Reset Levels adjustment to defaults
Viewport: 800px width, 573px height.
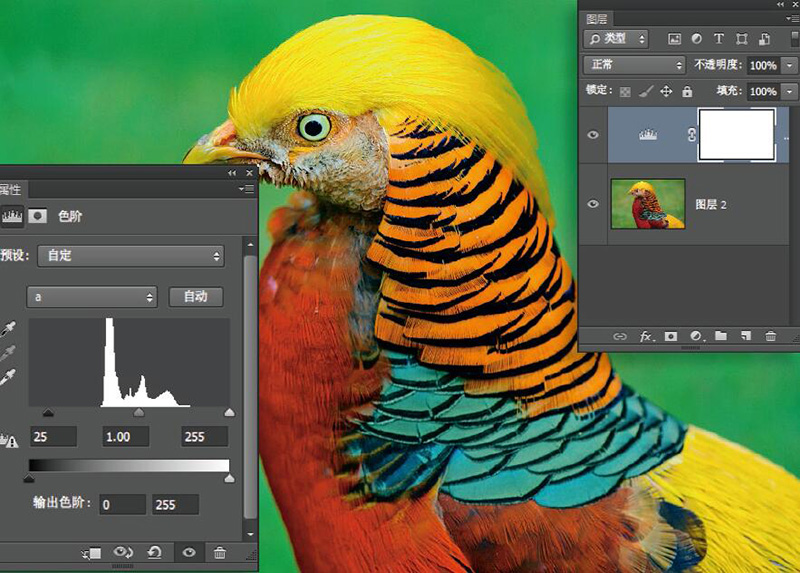[x=154, y=552]
